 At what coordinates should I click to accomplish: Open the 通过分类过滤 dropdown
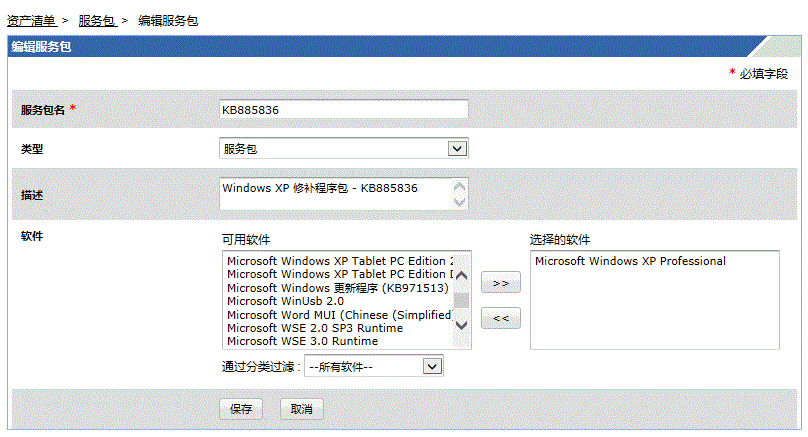[x=374, y=366]
